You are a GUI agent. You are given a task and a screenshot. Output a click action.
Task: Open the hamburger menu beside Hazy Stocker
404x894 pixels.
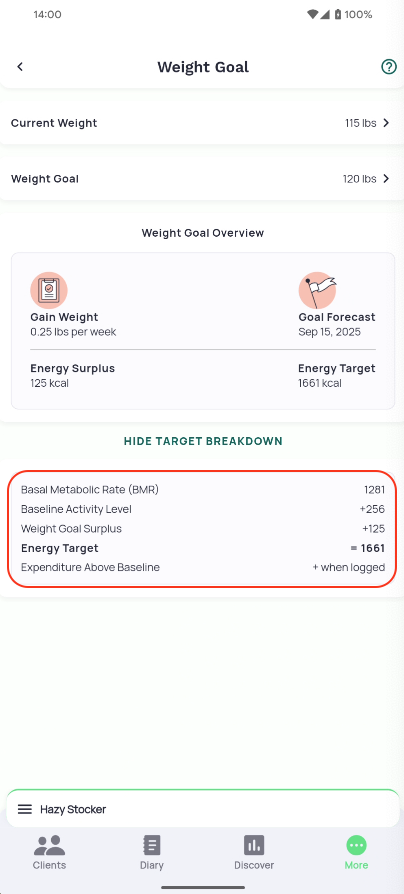pos(25,809)
